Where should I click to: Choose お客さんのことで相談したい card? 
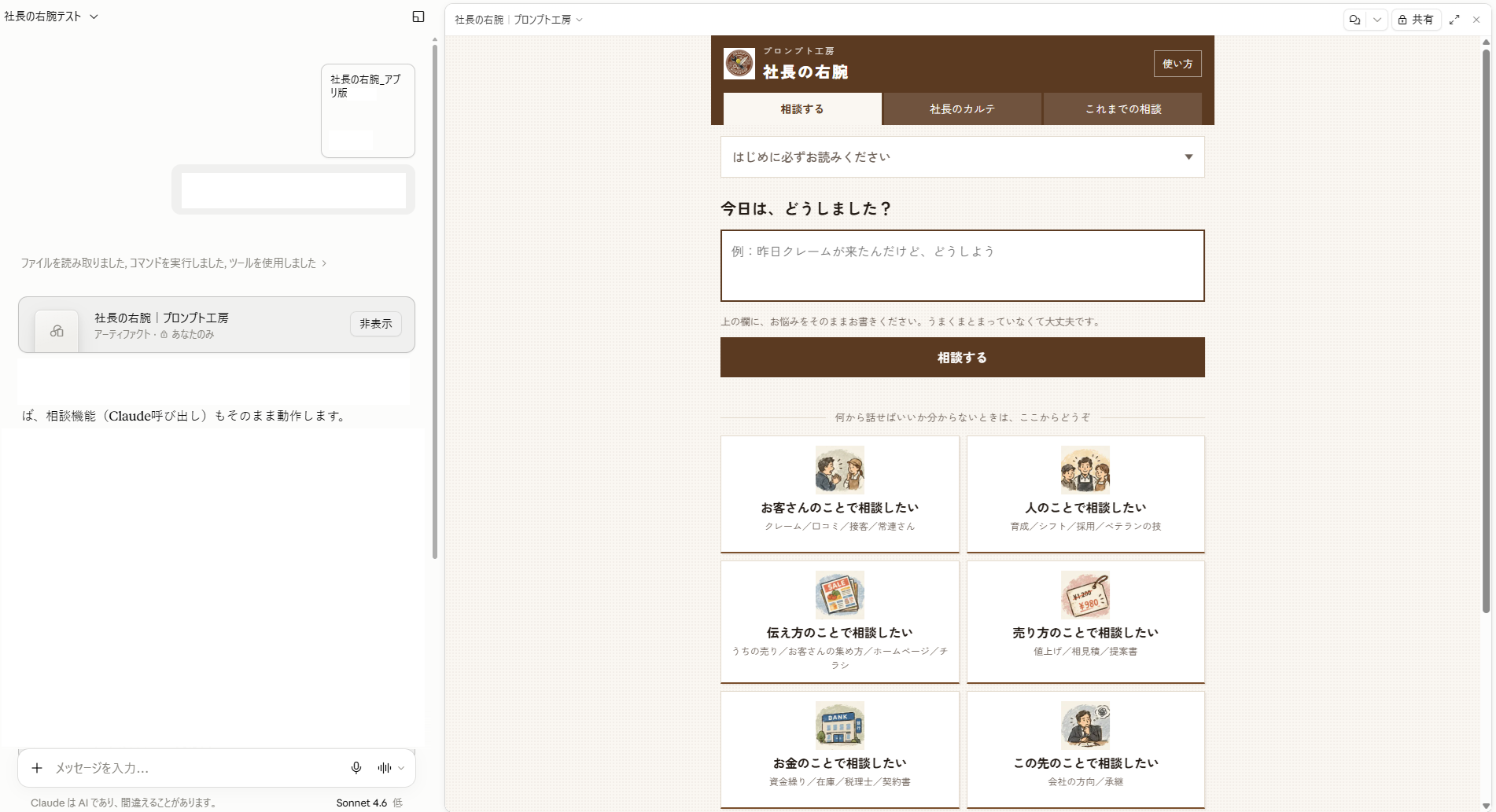(x=839, y=494)
